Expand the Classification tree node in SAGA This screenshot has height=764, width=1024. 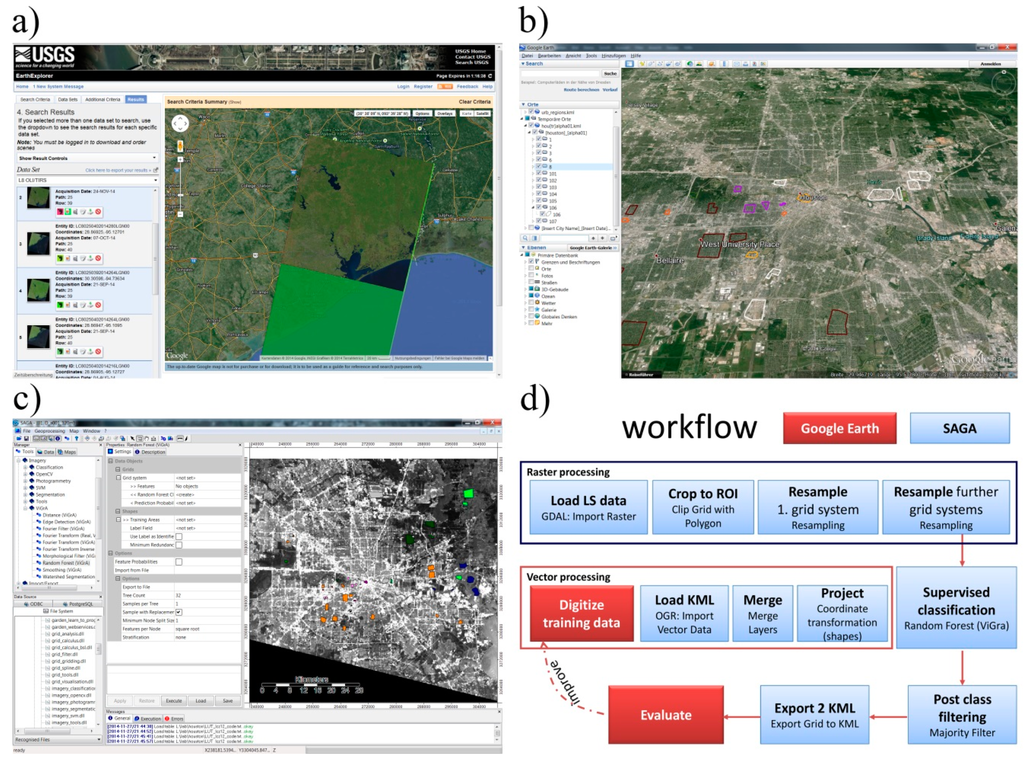pyautogui.click(x=25, y=467)
